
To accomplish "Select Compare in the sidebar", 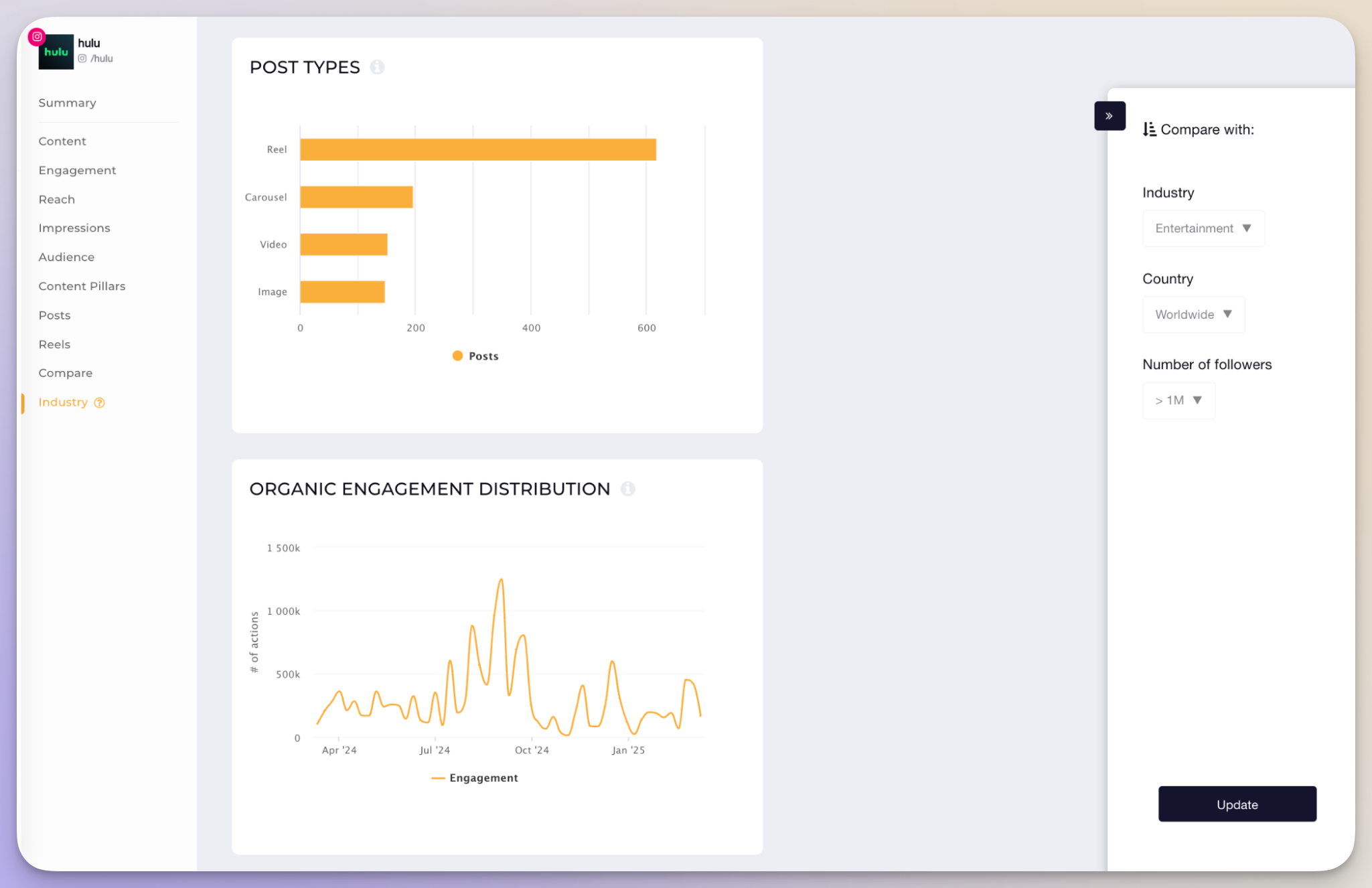I will 66,373.
